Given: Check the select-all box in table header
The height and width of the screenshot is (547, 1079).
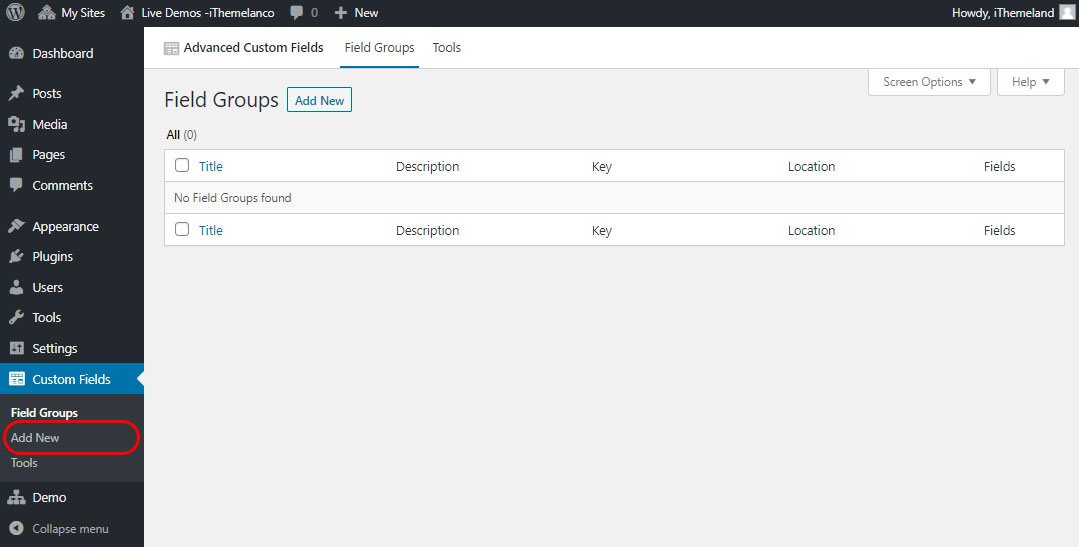Looking at the screenshot, I should (182, 165).
